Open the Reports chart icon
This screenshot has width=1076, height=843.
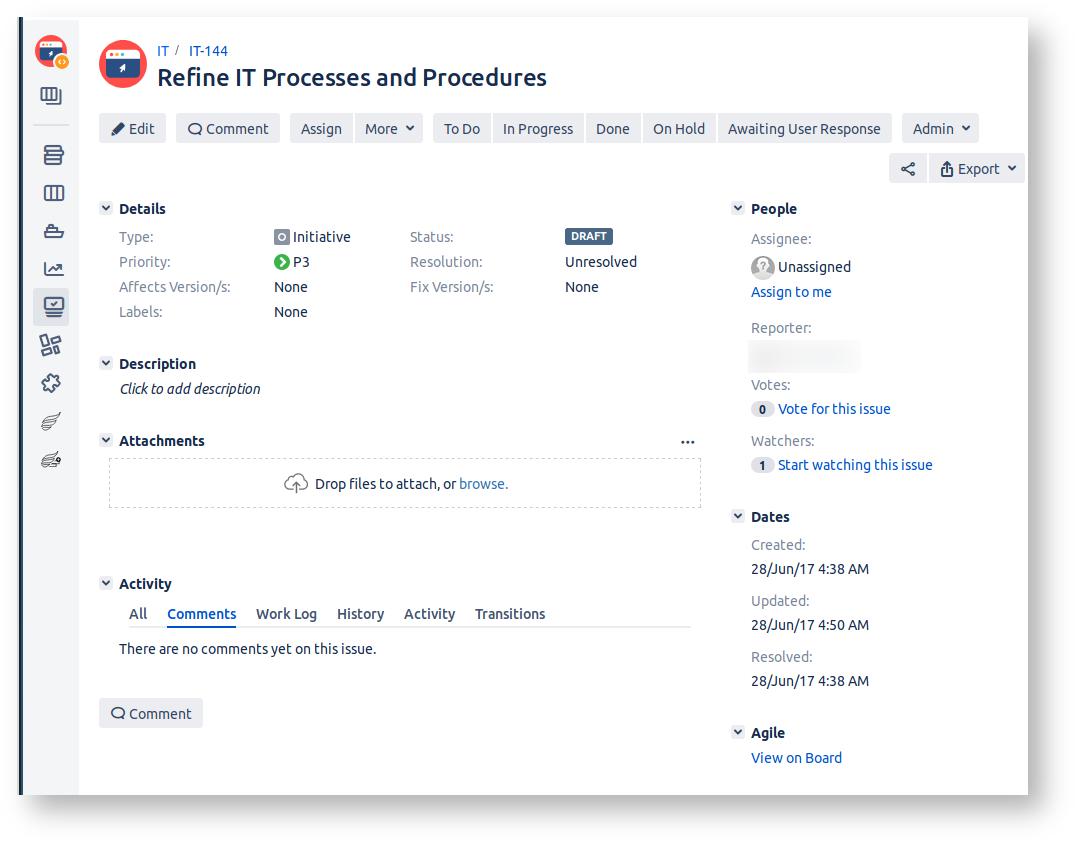tap(52, 269)
